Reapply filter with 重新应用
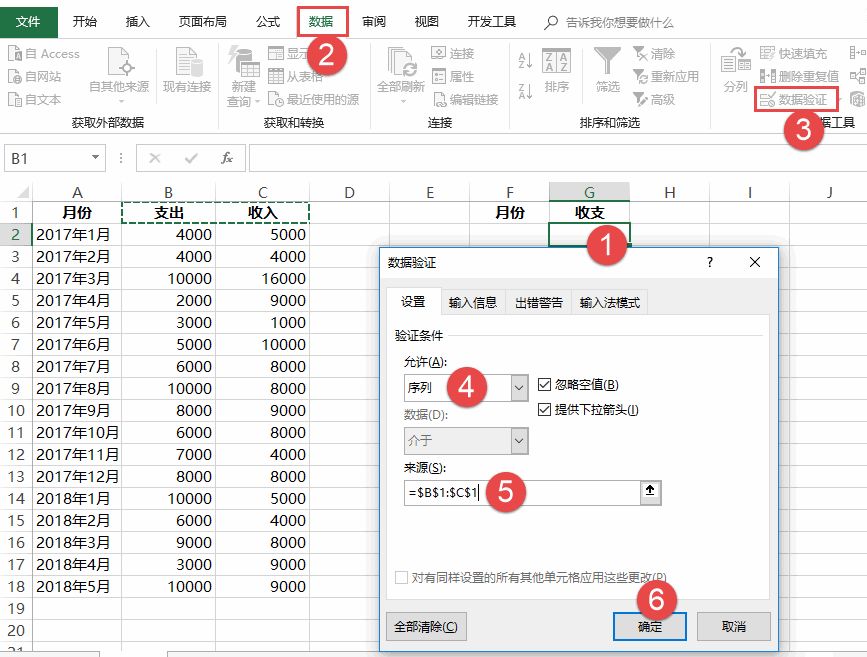This screenshot has width=867, height=657. click(x=666, y=76)
